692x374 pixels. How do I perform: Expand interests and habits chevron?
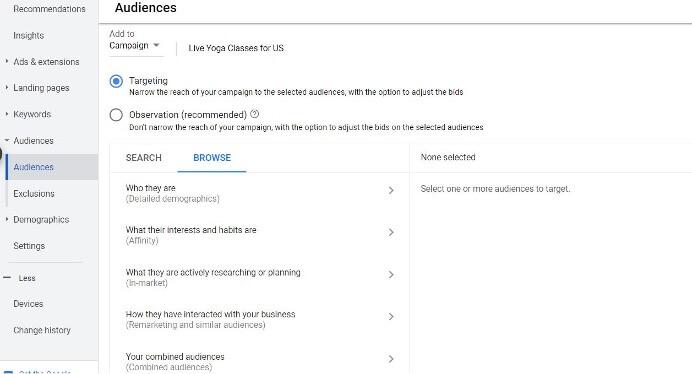[x=391, y=232]
